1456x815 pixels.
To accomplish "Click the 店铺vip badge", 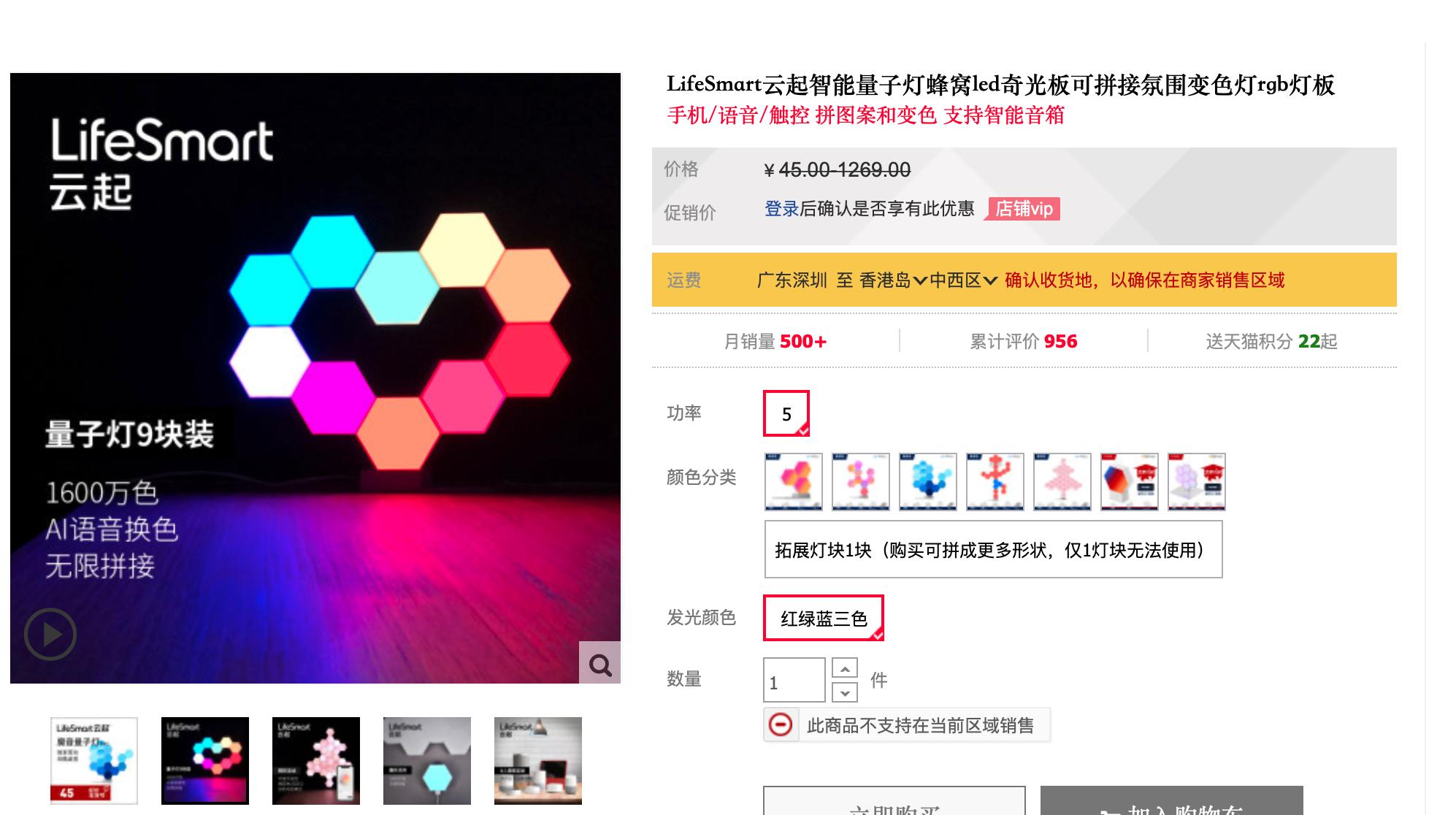I will tap(1023, 209).
